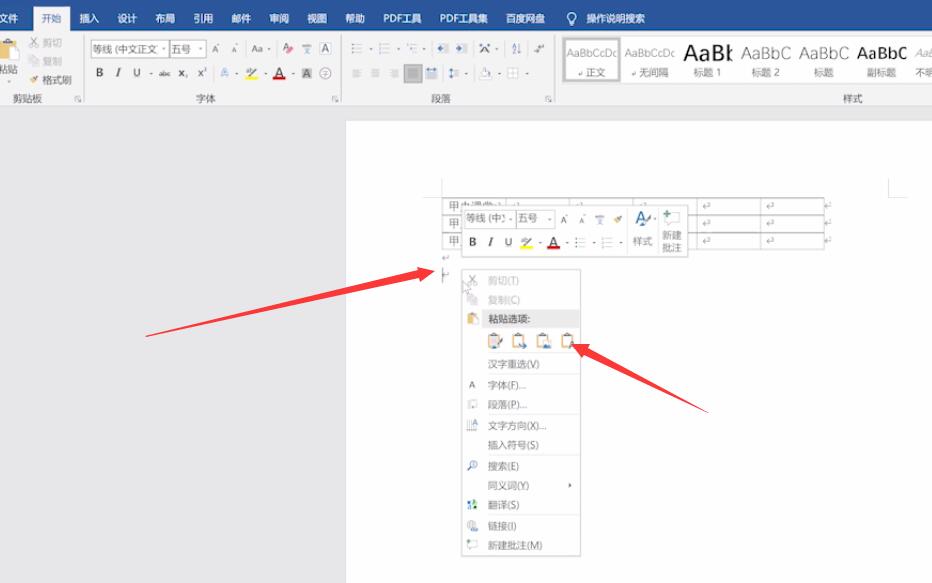932x583 pixels.
Task: Choose Keep Source Formatting paste option icon
Action: tap(495, 341)
